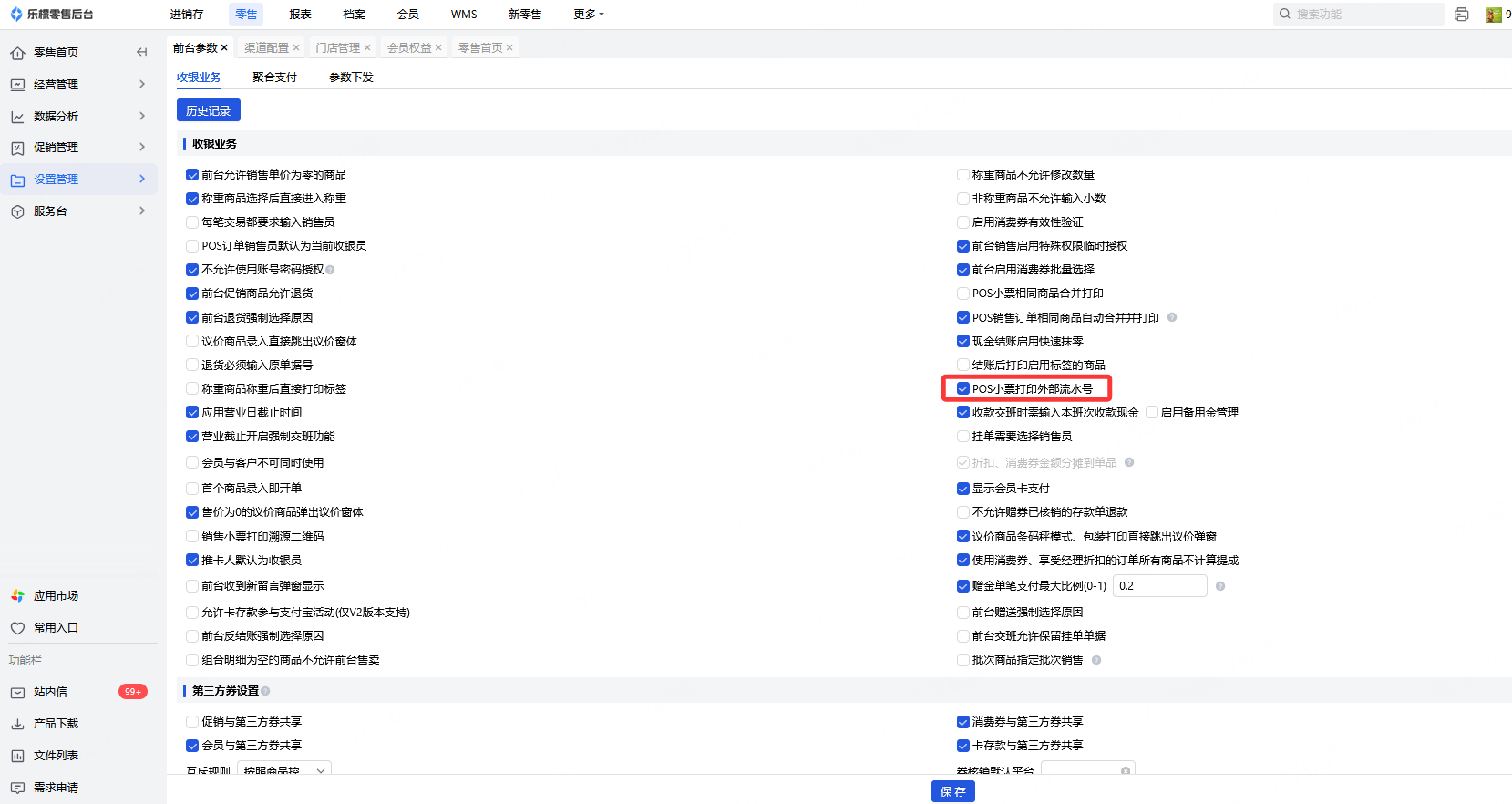Click the 文件列表 icon in the sidebar
This screenshot has height=804, width=1512.
(17, 756)
